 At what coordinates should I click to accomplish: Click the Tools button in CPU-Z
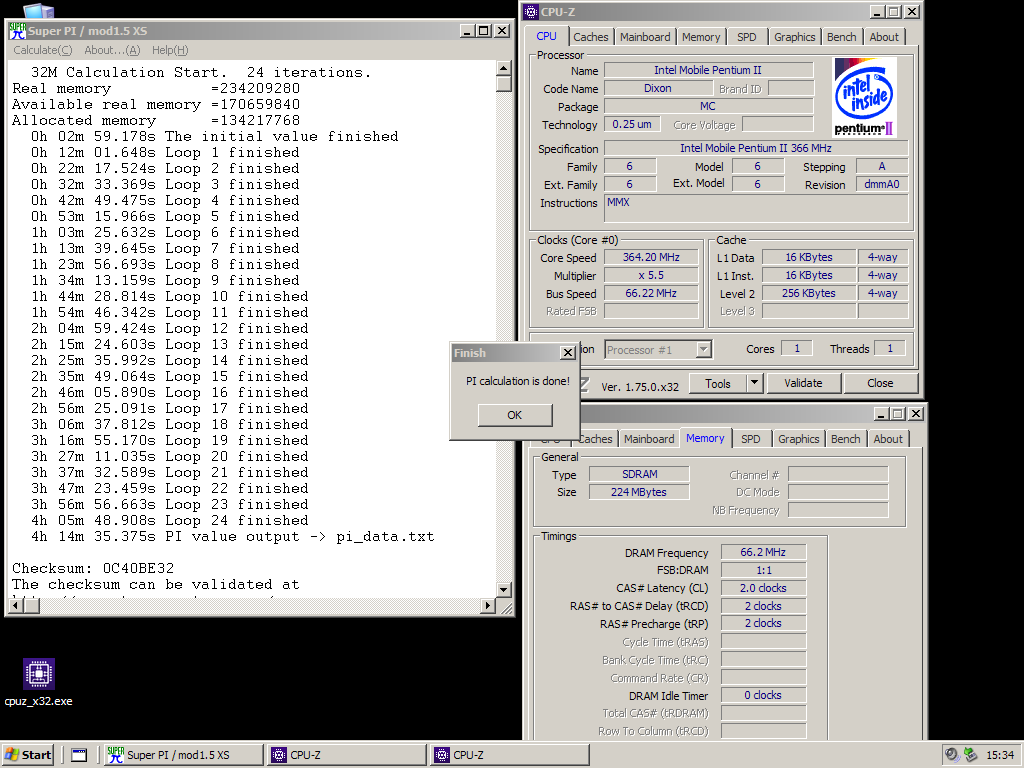[x=718, y=383]
